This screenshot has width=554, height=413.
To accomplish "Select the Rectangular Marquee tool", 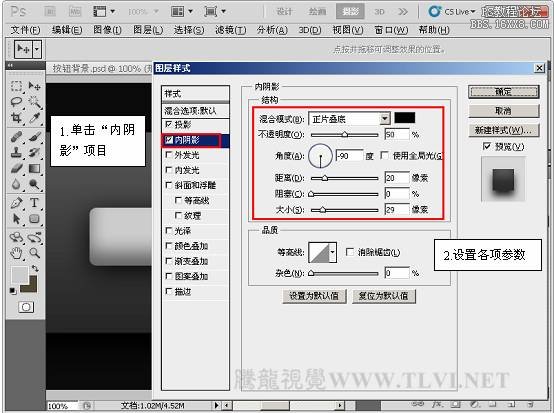I will click(16, 86).
